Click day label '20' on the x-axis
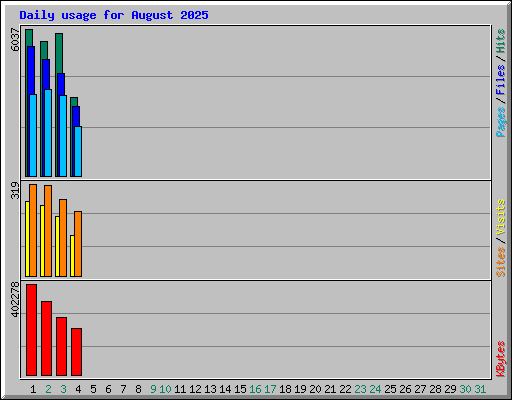Viewport: 512px width, 400px height. (315, 389)
